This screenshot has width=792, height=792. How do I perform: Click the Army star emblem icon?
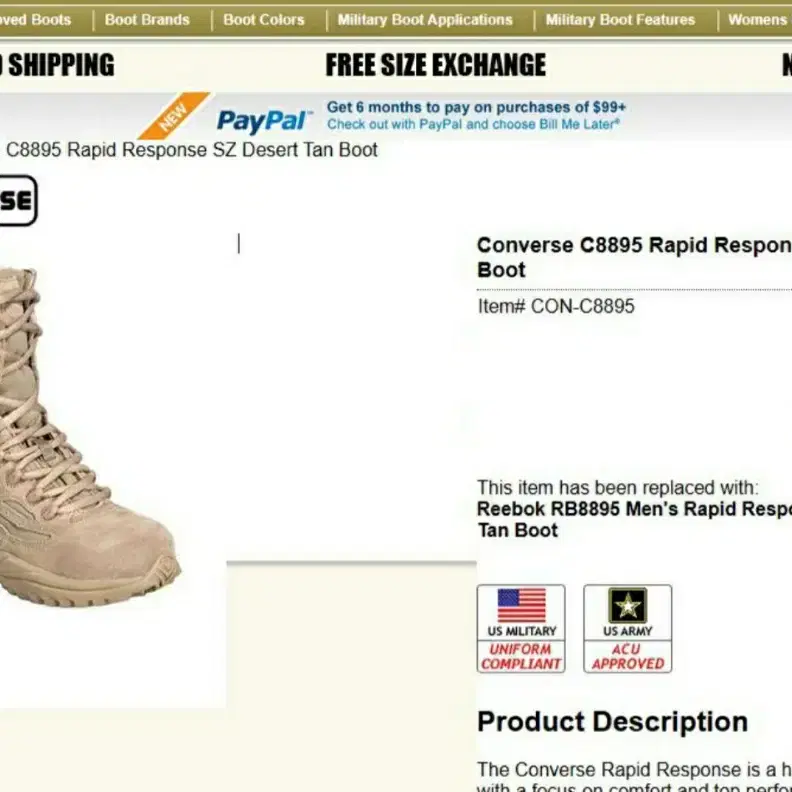click(627, 605)
